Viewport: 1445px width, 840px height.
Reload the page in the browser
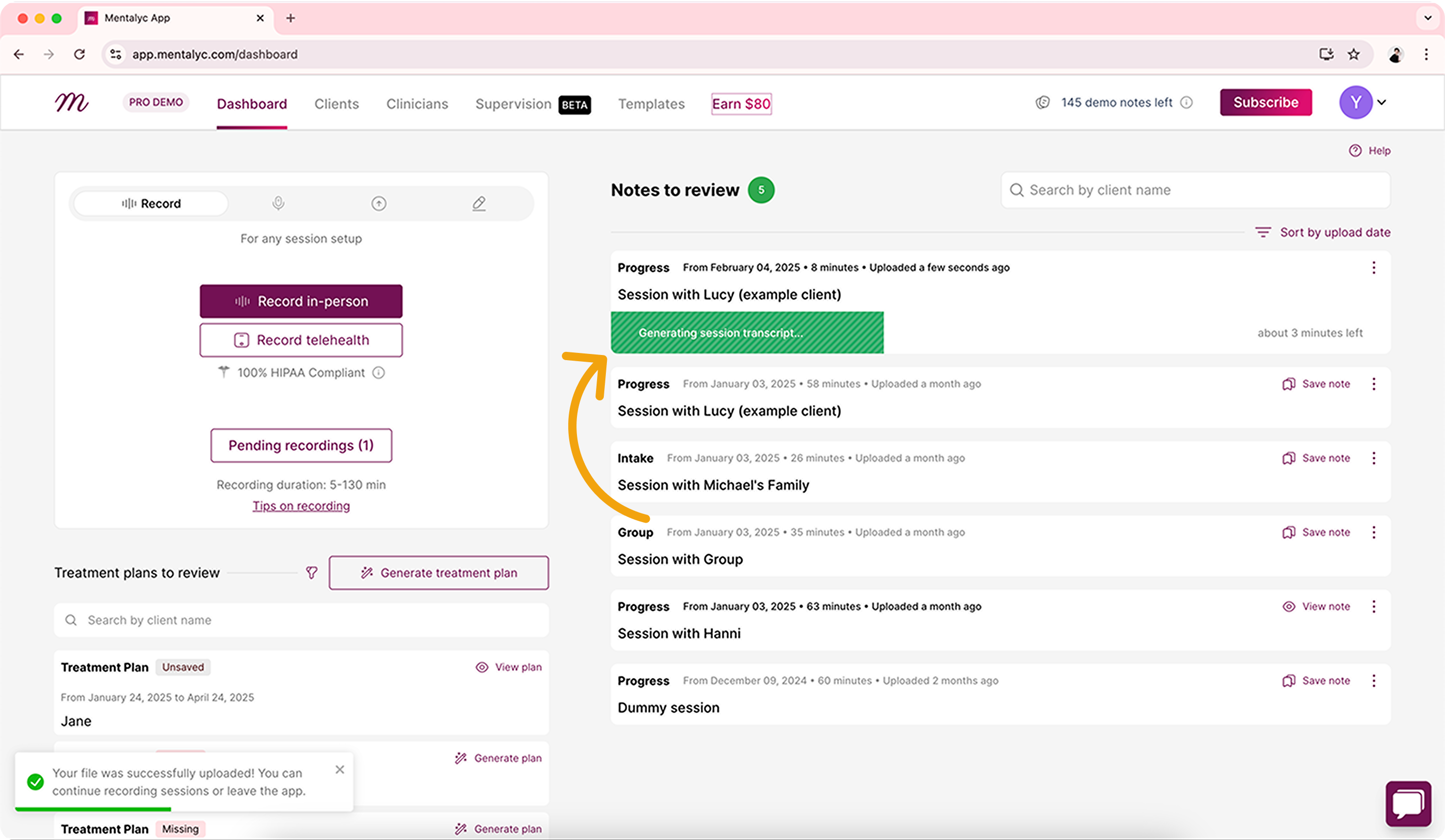(79, 55)
